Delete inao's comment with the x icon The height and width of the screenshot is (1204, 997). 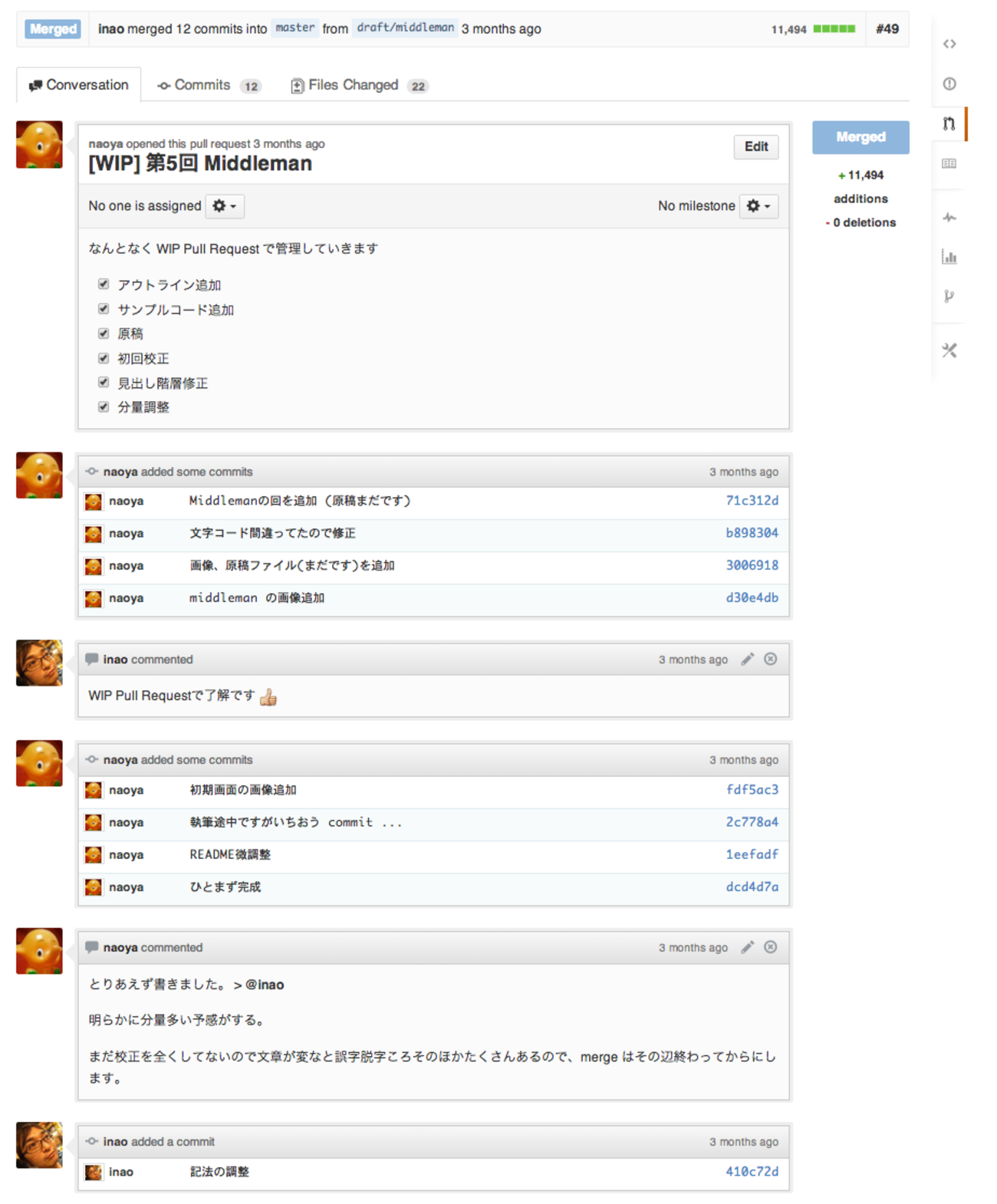click(771, 660)
